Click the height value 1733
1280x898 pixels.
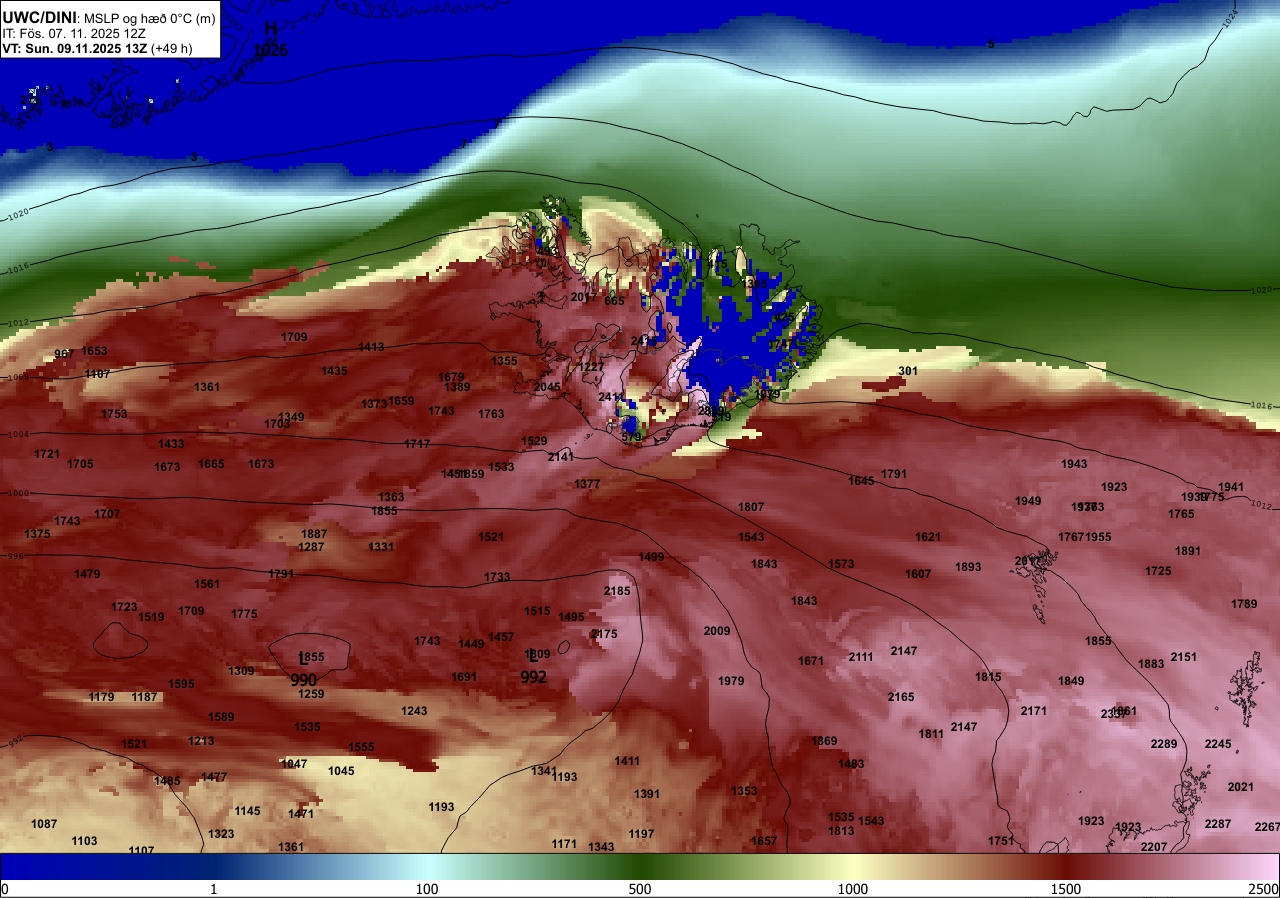coord(497,577)
